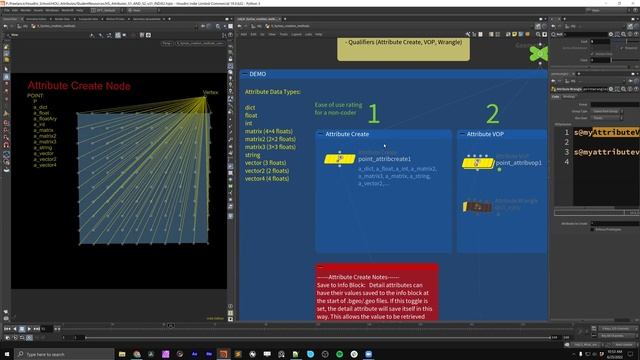Open File Explorer from the taskbar
The height and width of the screenshot is (360, 640).
point(122,354)
